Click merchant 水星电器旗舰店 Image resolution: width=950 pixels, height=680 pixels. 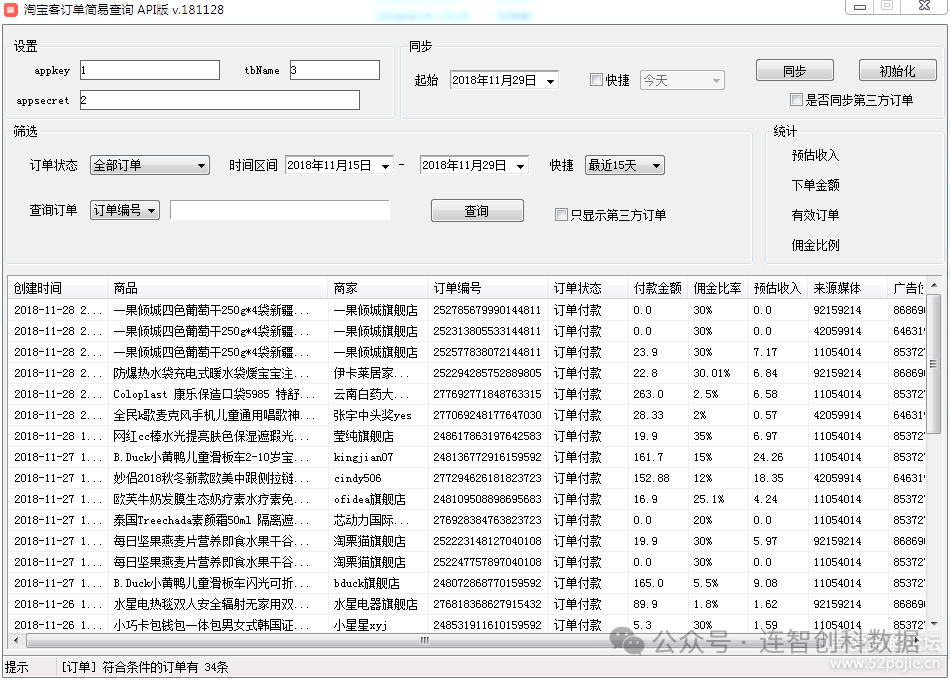[x=375, y=604]
